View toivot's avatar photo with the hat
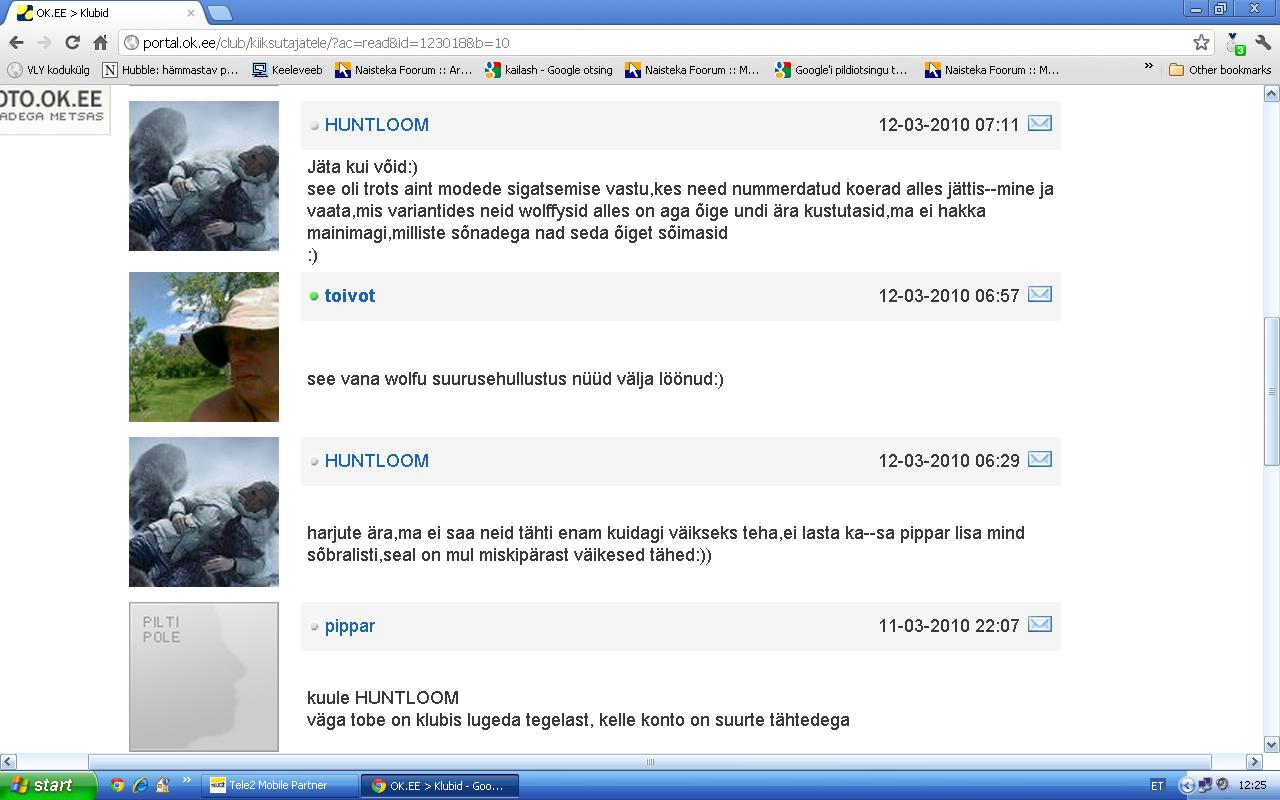 (x=204, y=346)
